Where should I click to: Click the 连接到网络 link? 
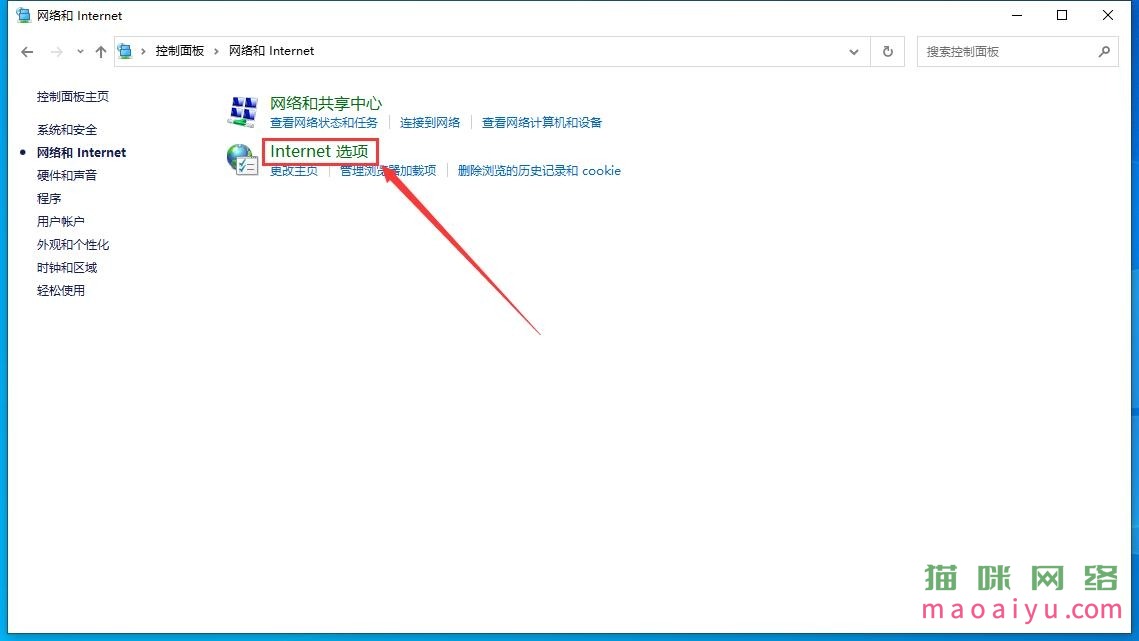point(430,122)
